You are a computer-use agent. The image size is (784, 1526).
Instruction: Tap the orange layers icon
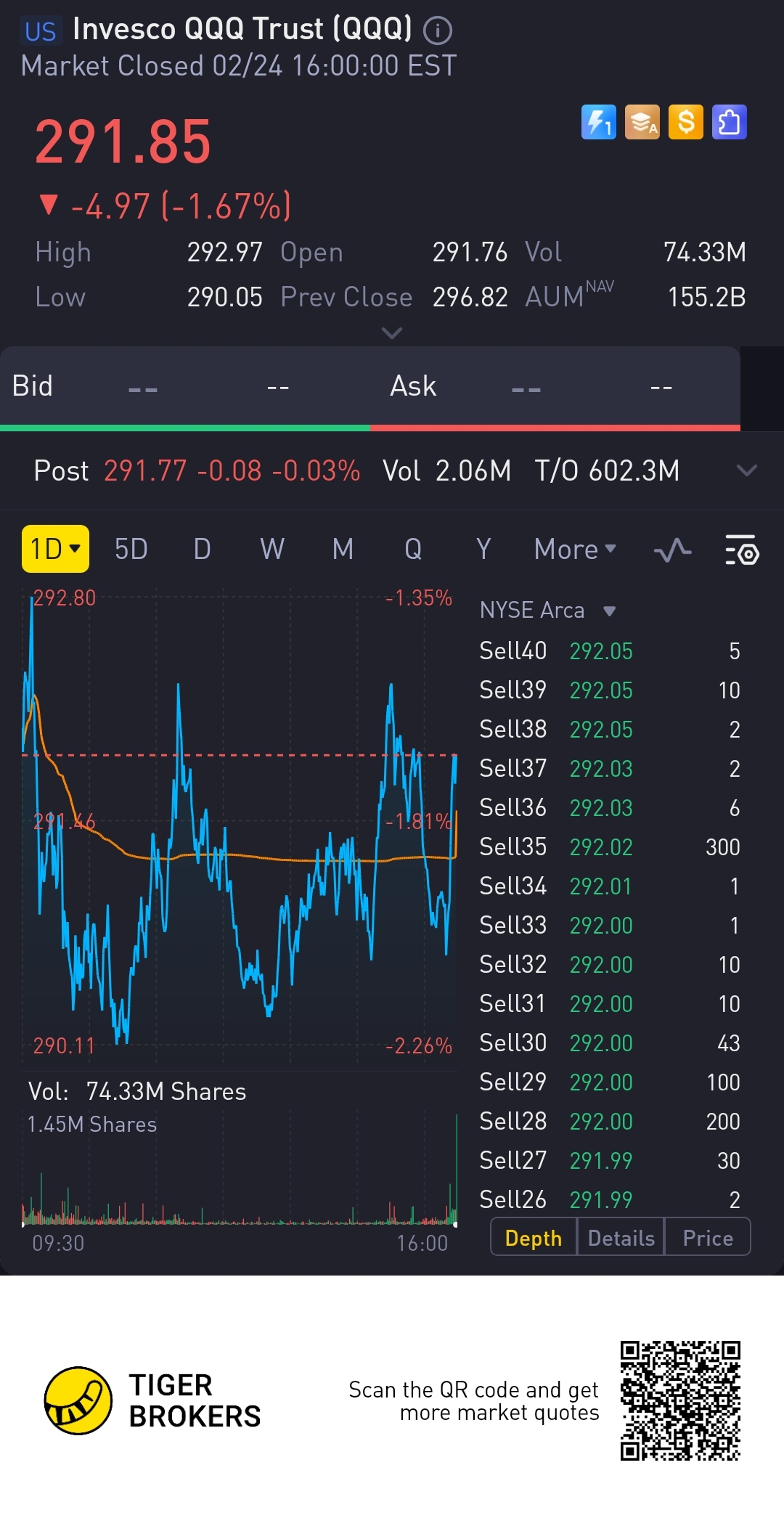pyautogui.click(x=642, y=122)
